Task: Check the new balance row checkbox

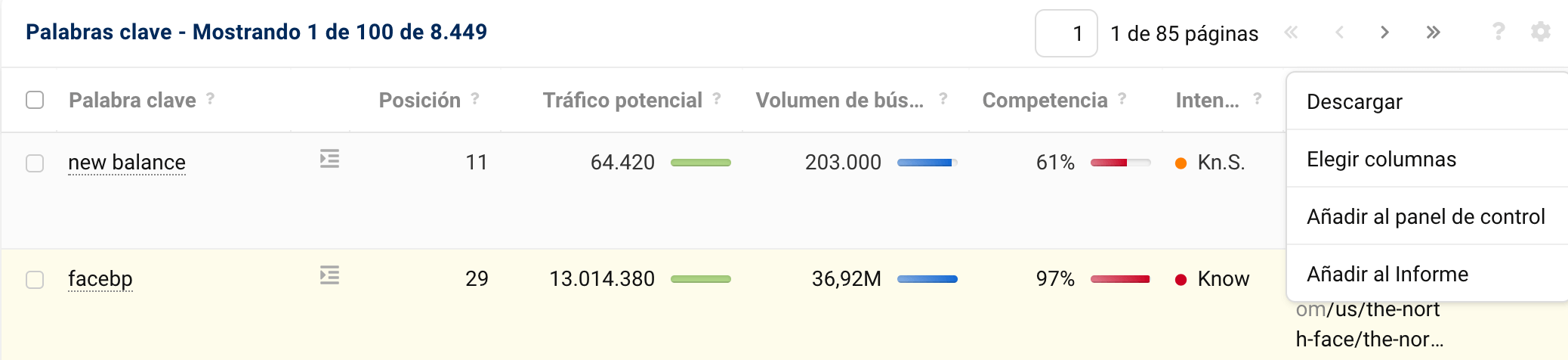Action: point(35,163)
